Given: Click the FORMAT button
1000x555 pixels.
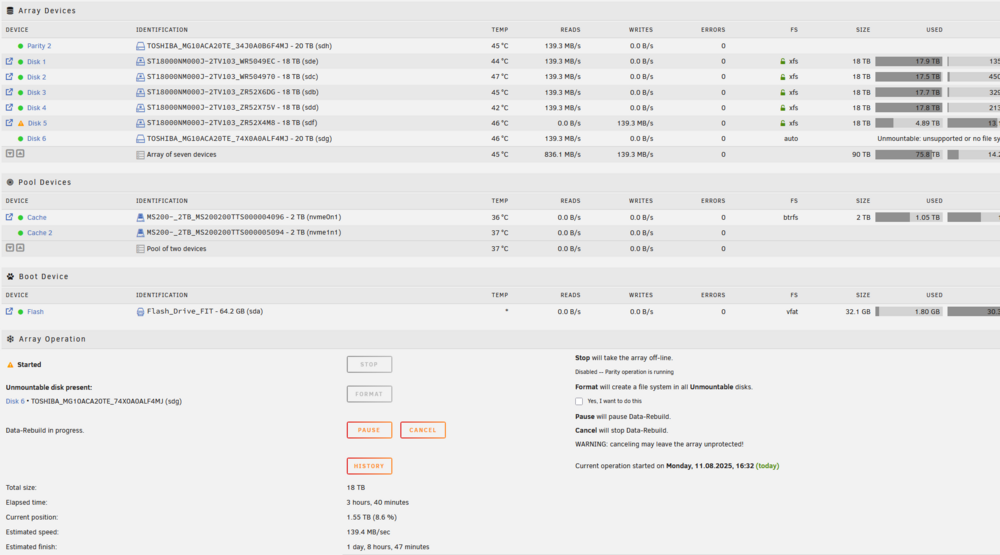Looking at the screenshot, I should click(x=369, y=394).
